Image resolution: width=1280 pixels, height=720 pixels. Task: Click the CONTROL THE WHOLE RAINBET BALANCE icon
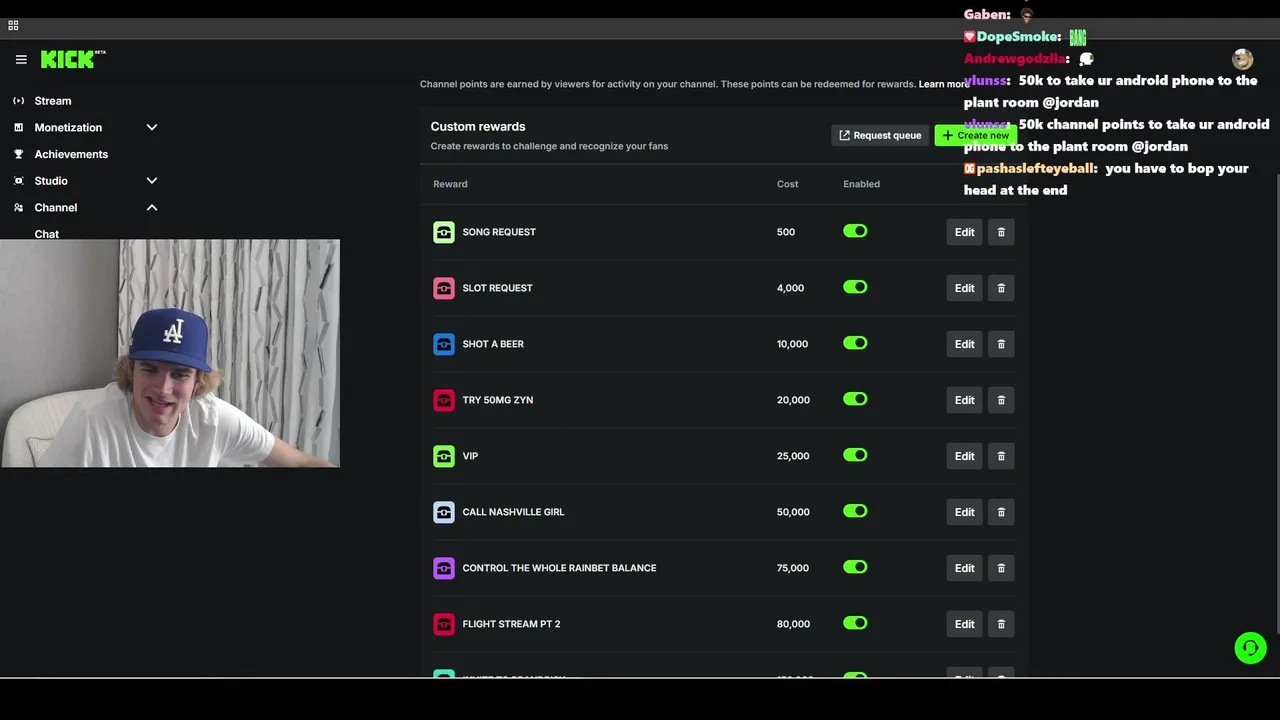click(x=444, y=568)
